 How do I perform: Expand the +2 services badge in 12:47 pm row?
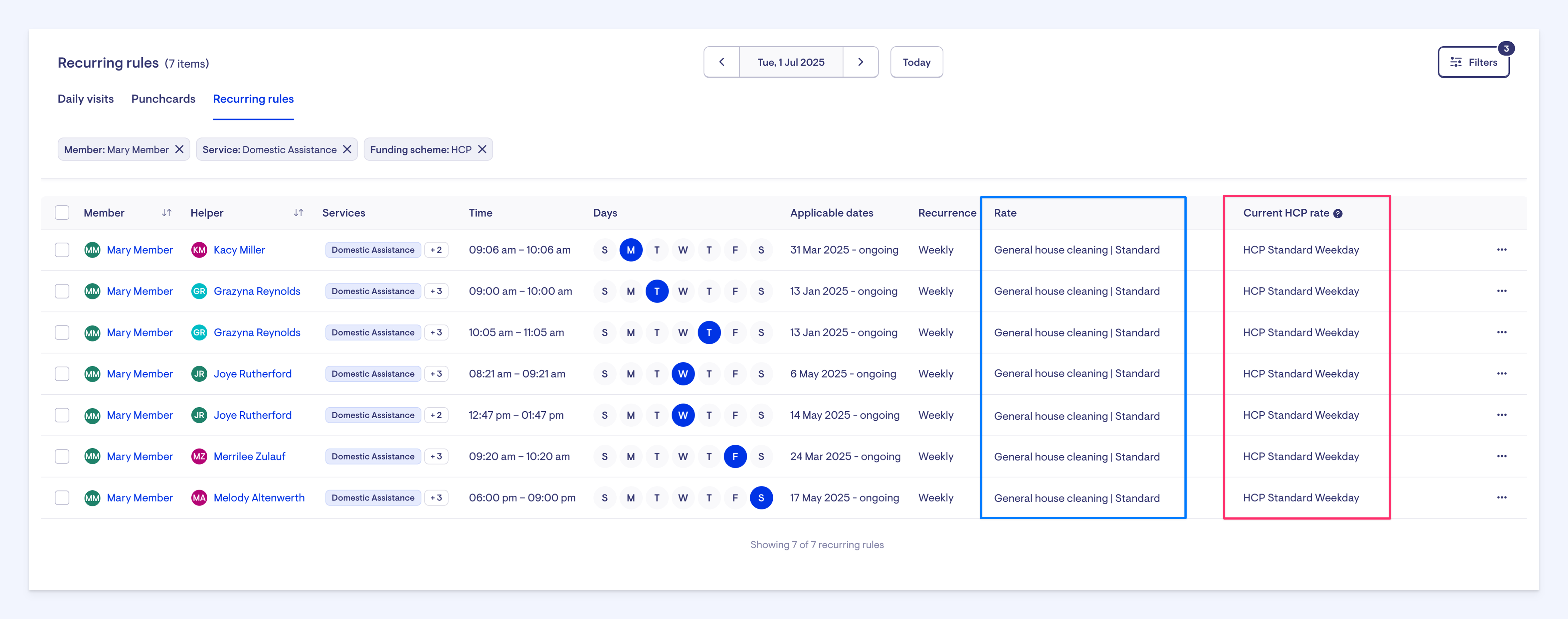pyautogui.click(x=437, y=415)
